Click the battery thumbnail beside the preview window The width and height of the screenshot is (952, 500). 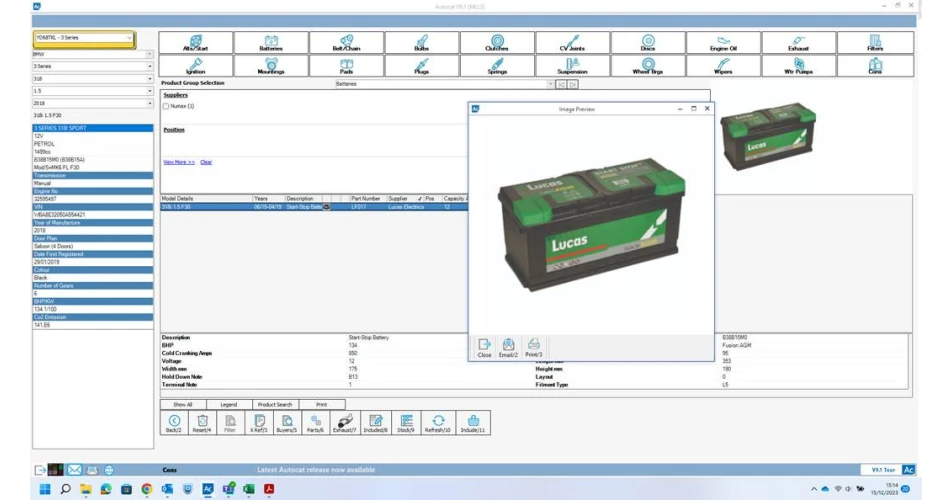click(768, 138)
